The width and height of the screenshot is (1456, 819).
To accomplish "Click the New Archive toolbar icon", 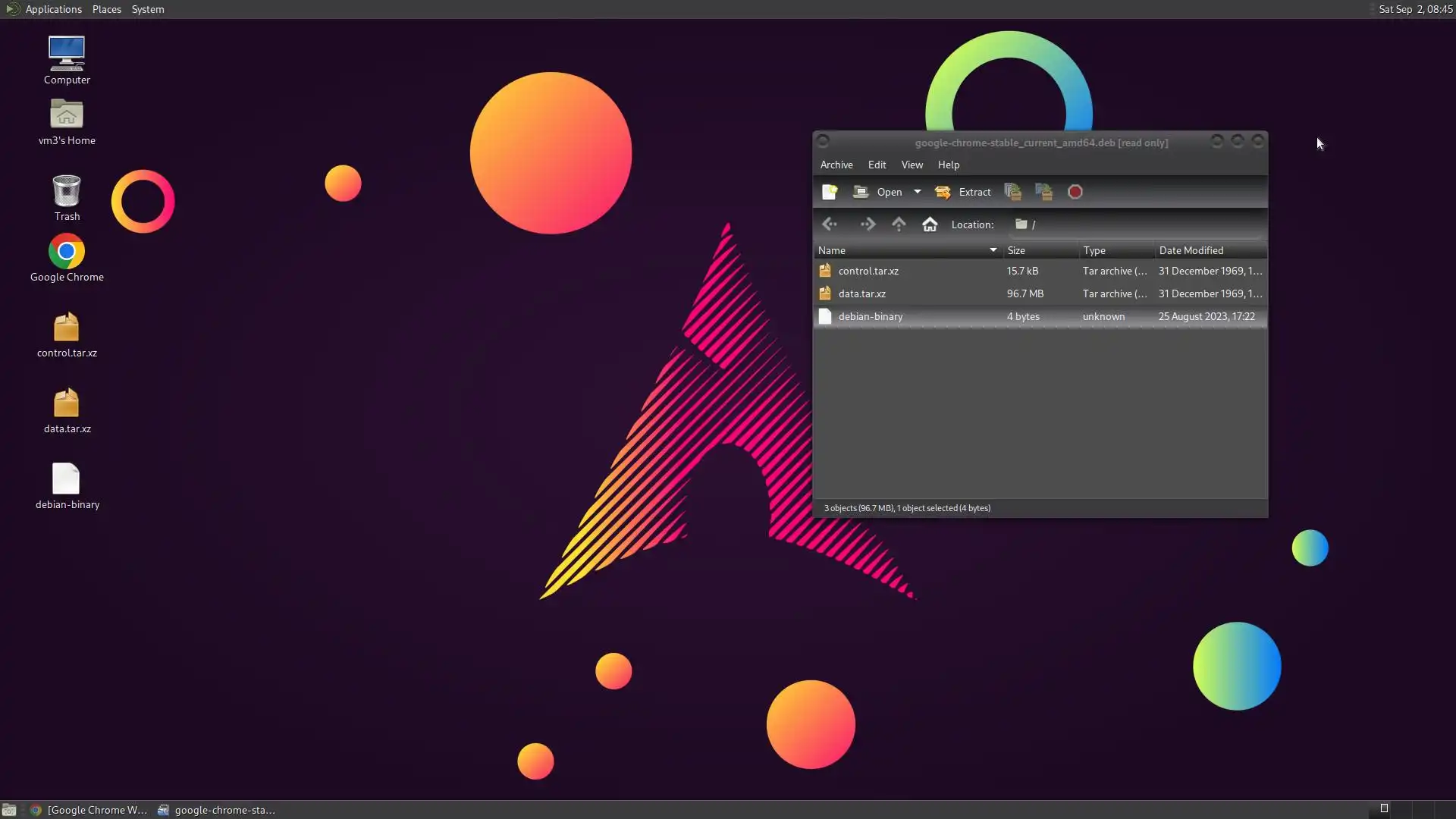I will pos(830,192).
